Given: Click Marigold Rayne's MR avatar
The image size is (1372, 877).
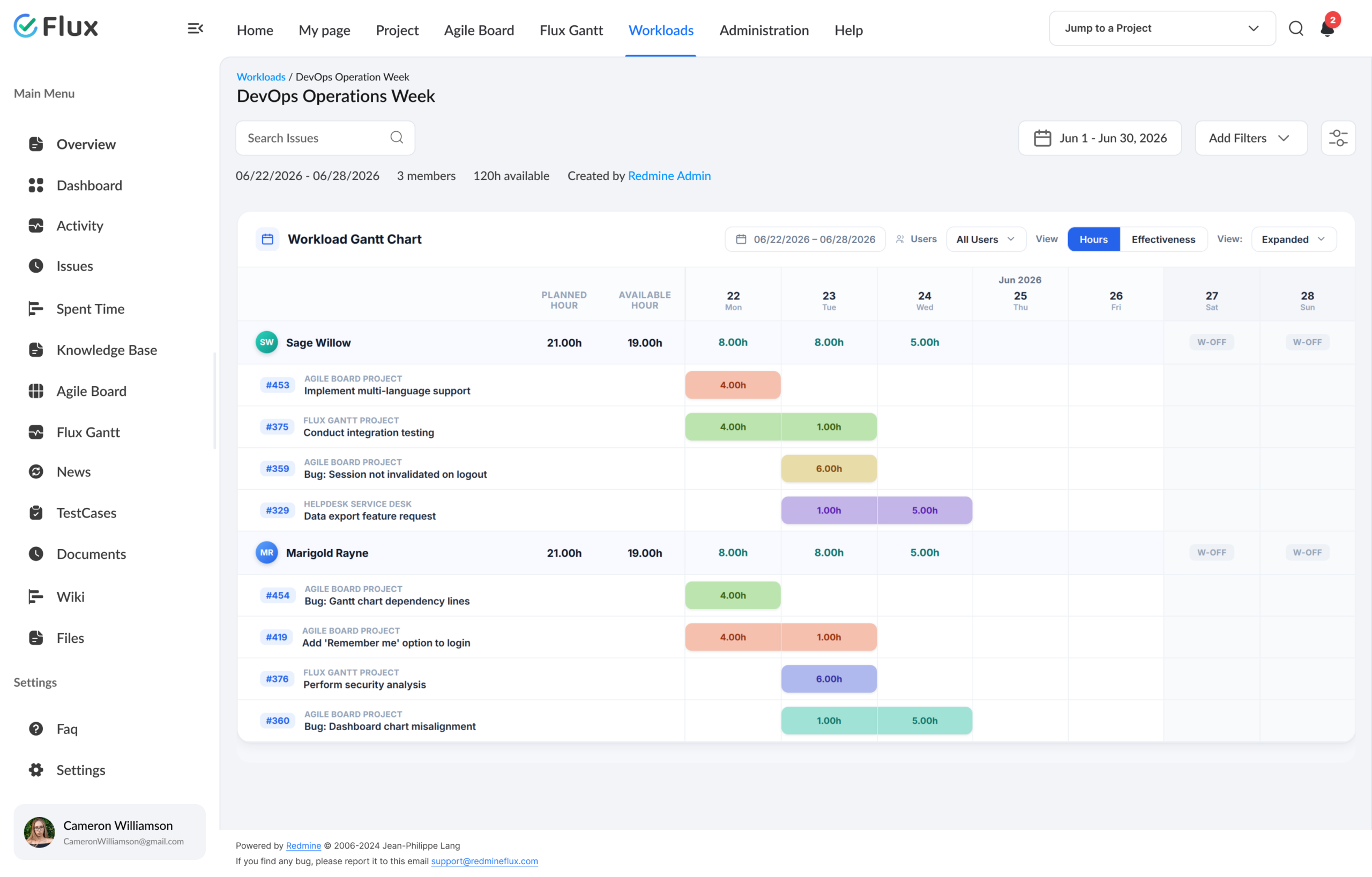Looking at the screenshot, I should [x=267, y=553].
